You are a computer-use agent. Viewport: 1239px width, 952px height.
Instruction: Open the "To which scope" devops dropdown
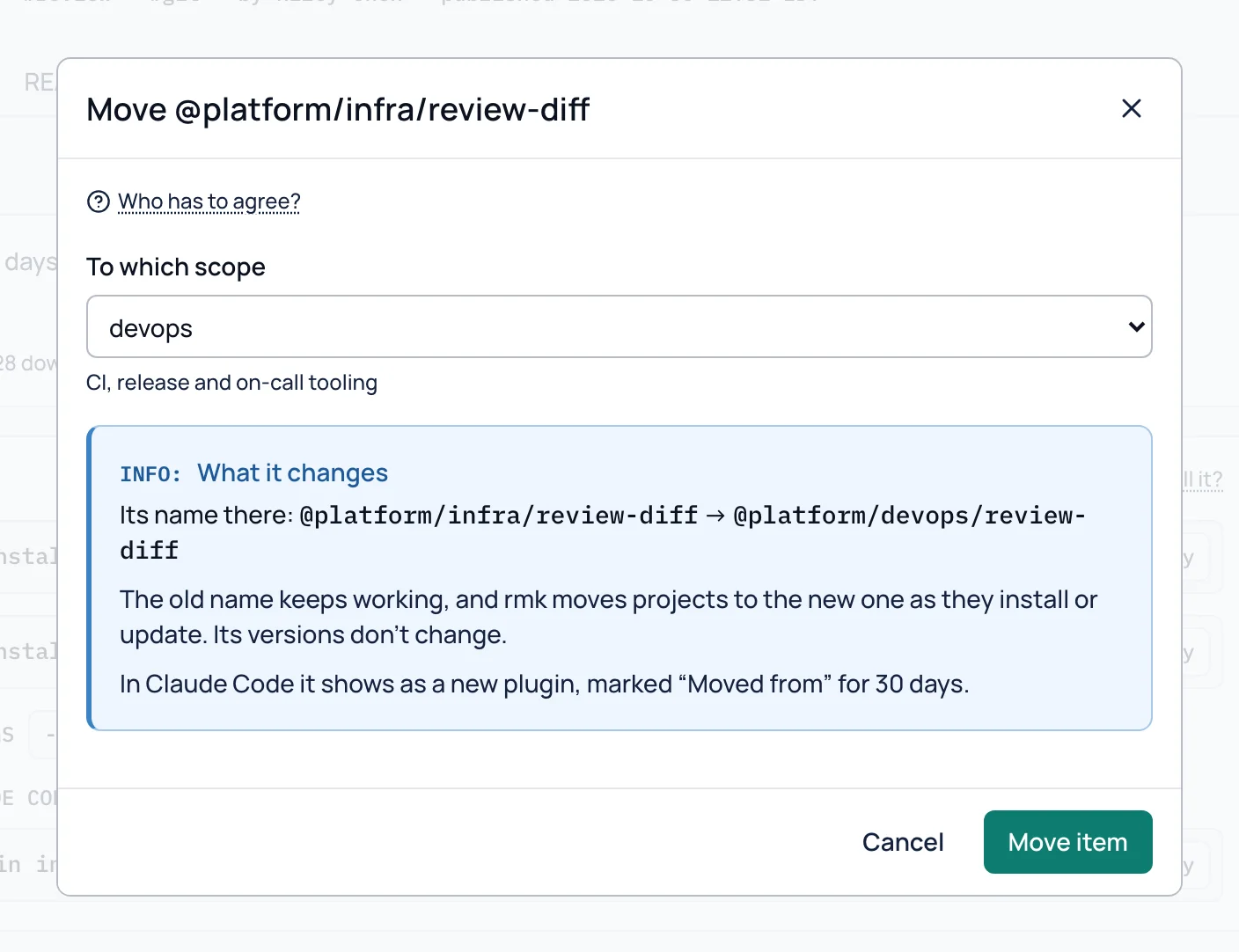click(619, 326)
